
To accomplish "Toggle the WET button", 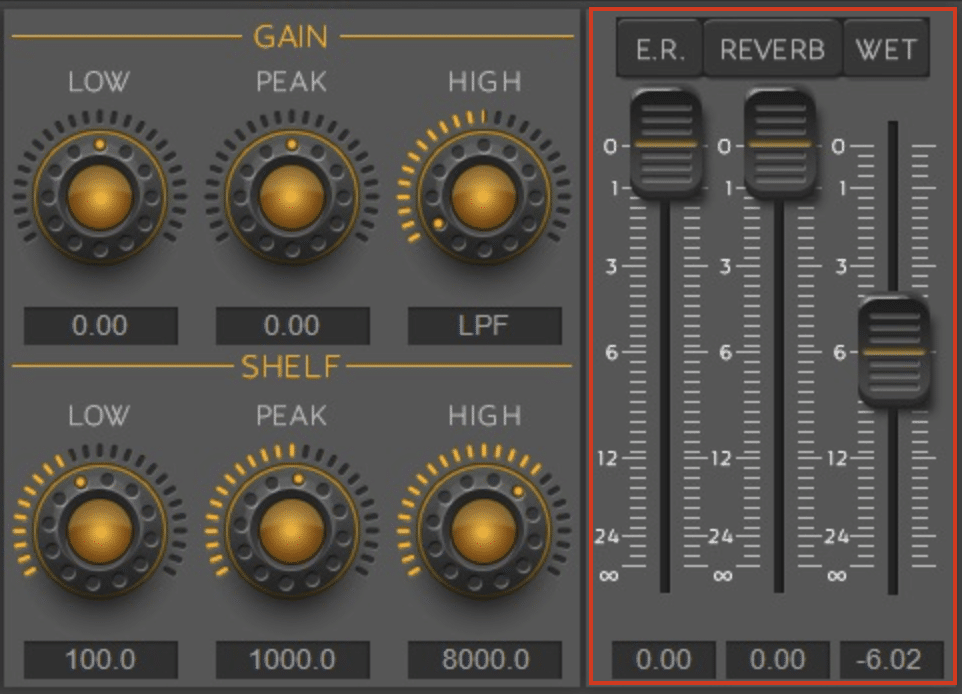I will pyautogui.click(x=886, y=50).
